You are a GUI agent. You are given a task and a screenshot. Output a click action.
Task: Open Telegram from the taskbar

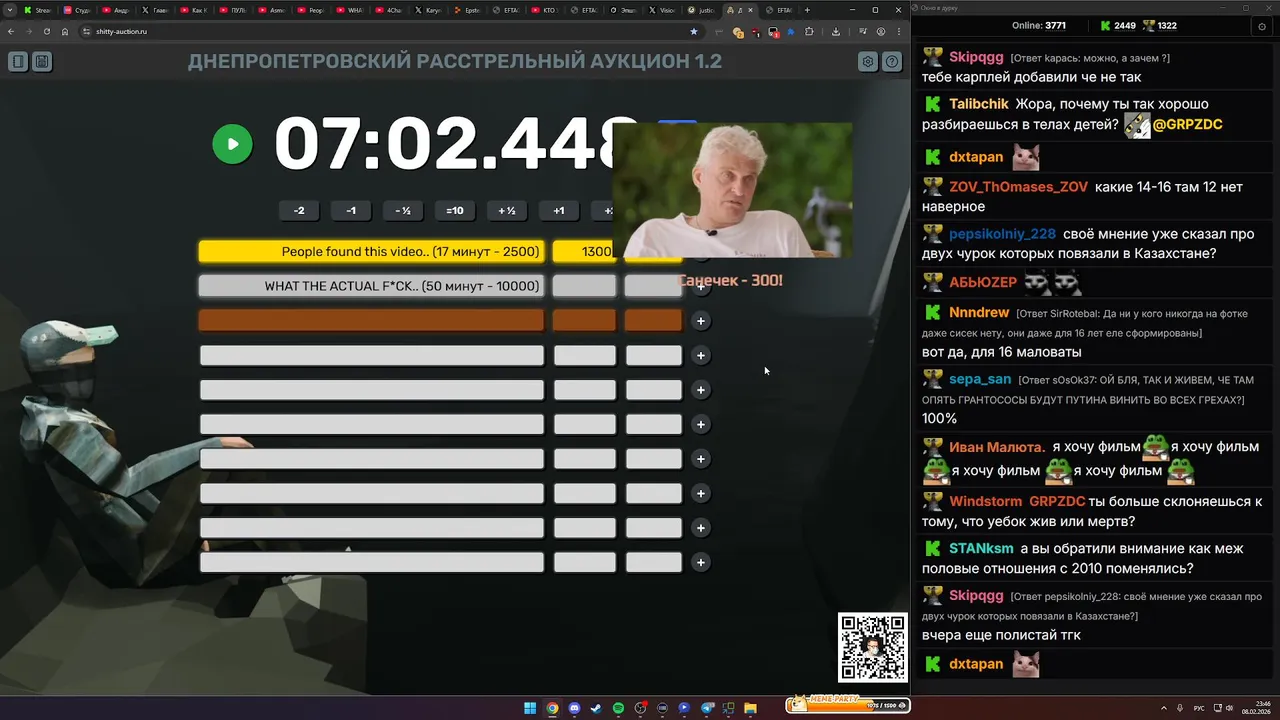[x=707, y=708]
